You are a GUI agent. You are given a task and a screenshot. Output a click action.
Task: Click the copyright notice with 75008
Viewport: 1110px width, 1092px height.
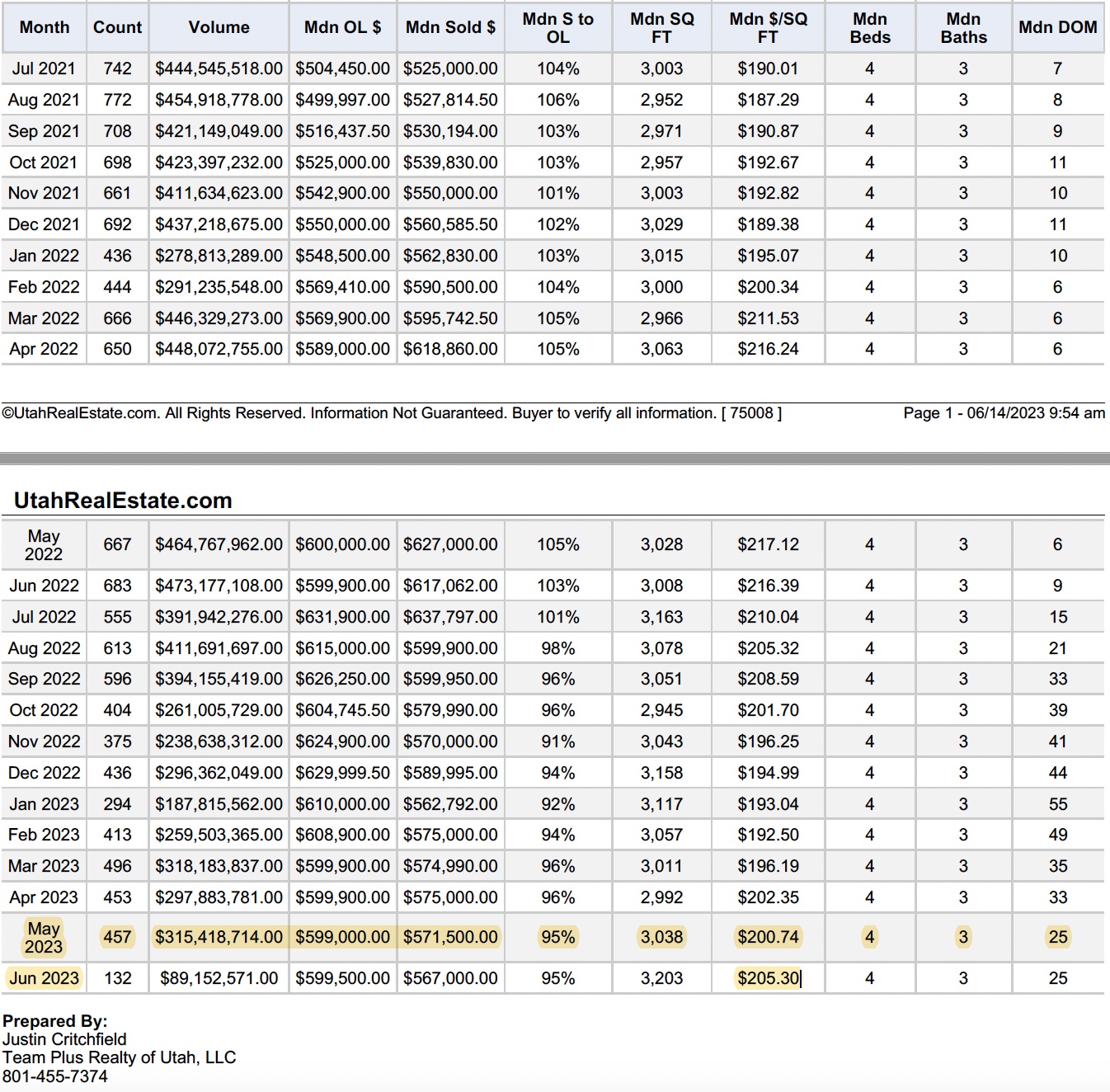point(392,413)
